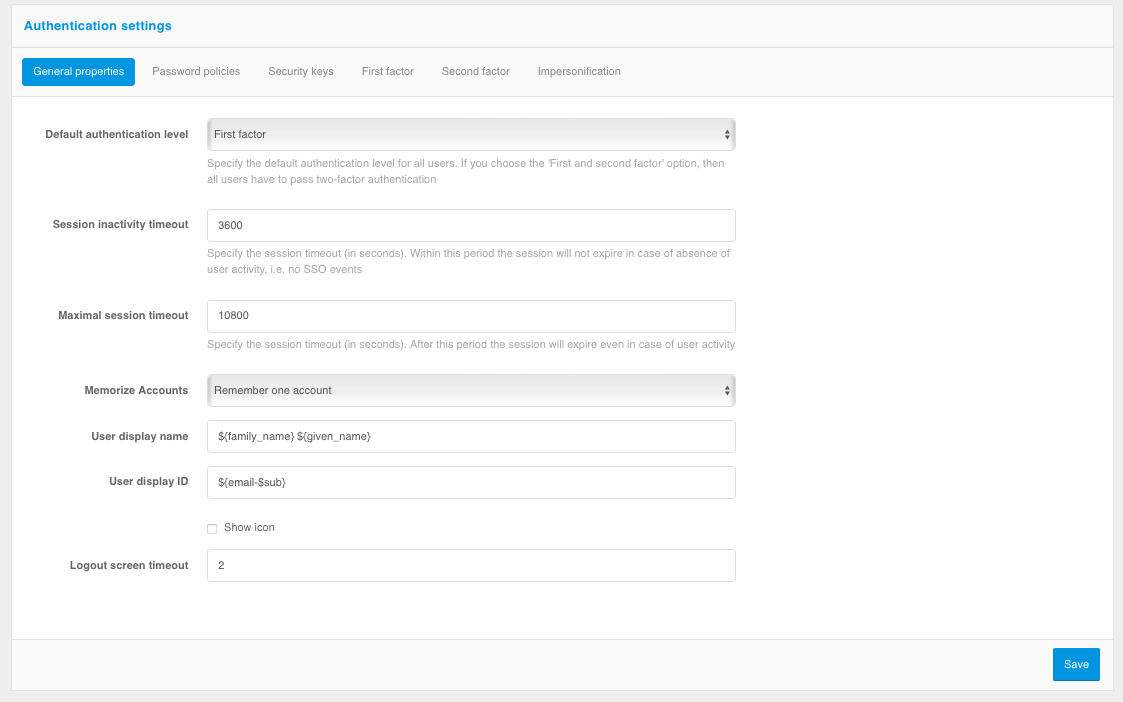
Task: Click the Logout screen timeout input field
Action: click(471, 565)
